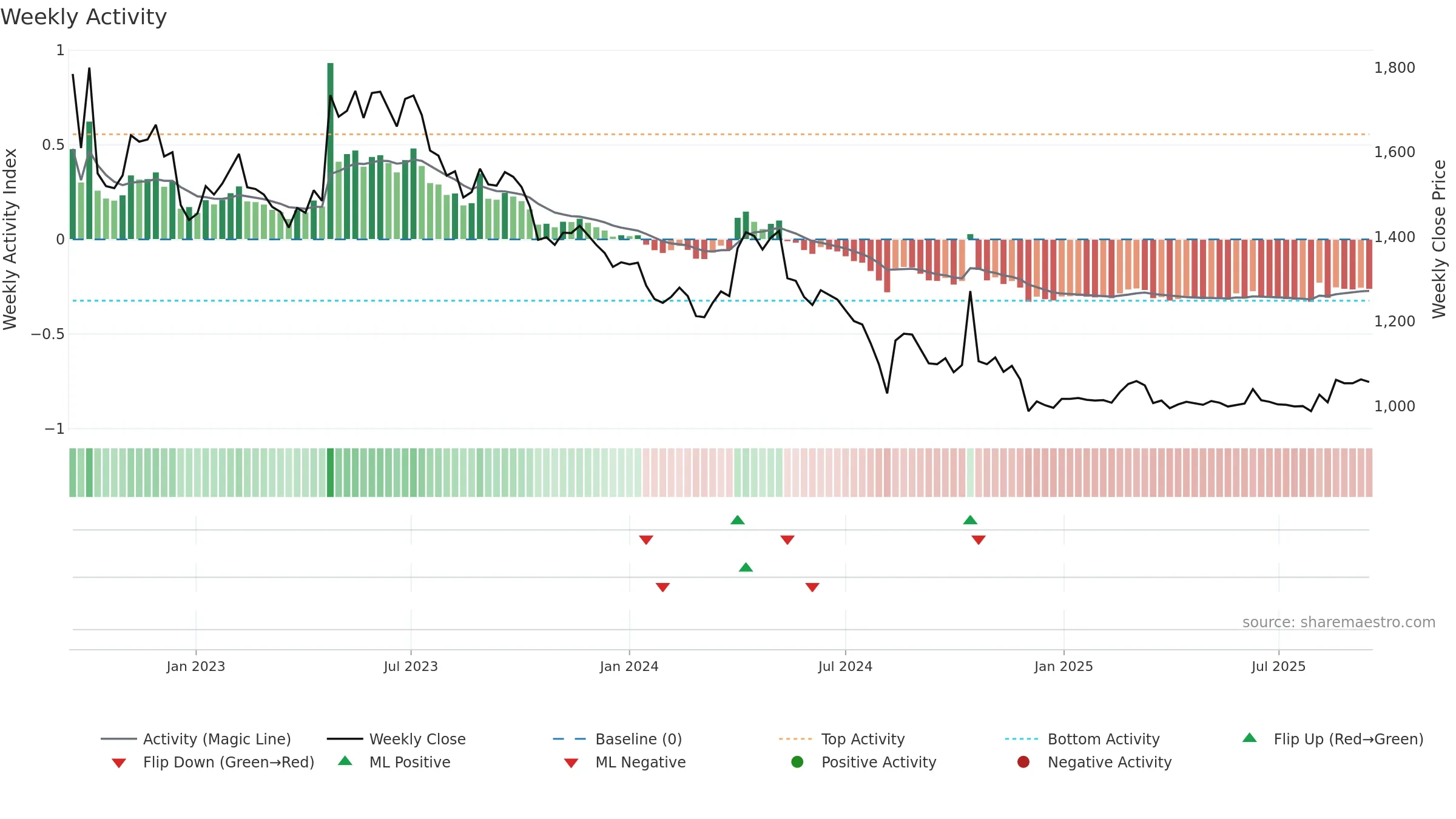Toggle the ML Negative legend entry
Image resolution: width=1456 pixels, height=819 pixels.
[625, 762]
